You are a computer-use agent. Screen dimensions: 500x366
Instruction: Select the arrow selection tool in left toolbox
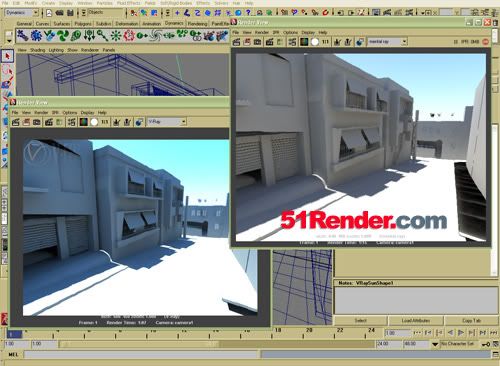tap(7, 56)
